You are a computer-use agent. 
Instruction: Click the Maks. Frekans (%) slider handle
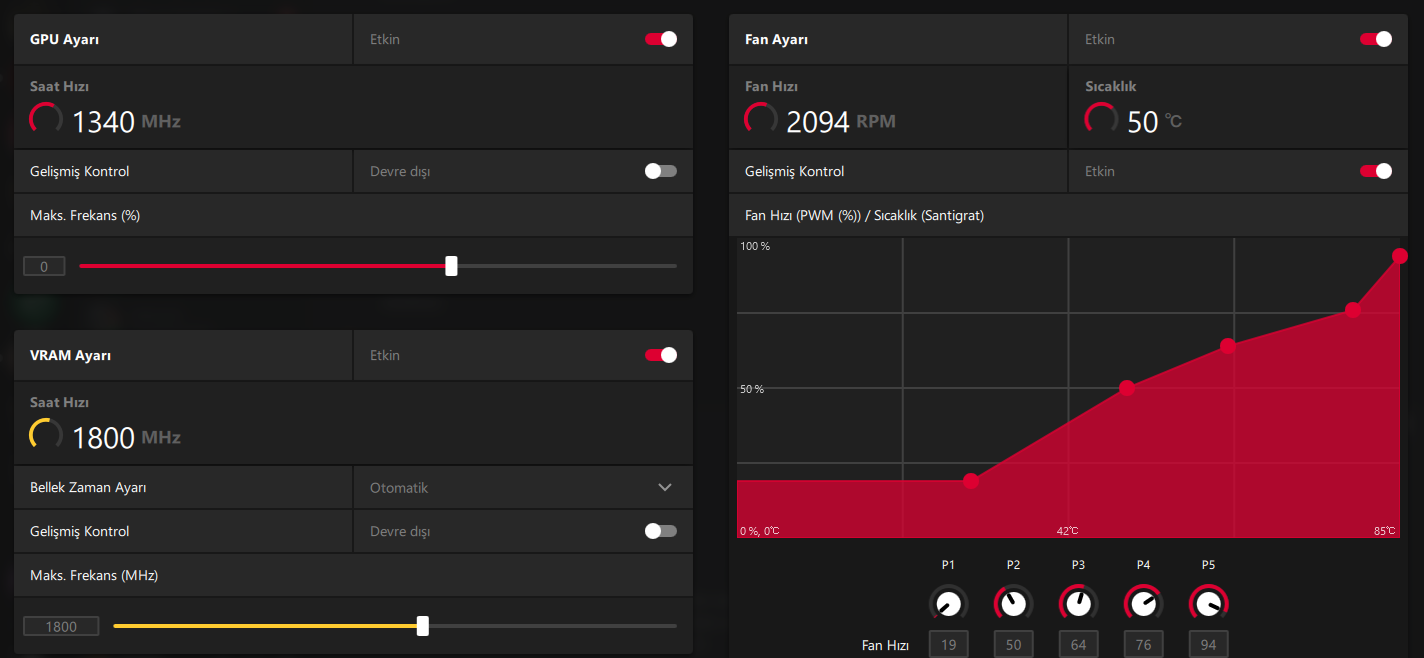click(x=451, y=266)
